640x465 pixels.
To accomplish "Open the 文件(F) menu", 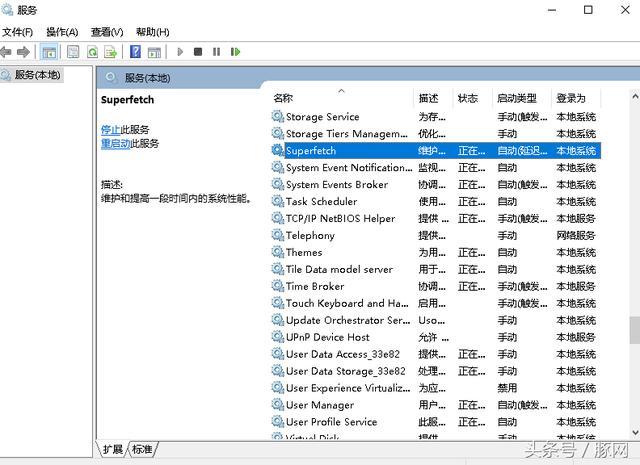I will pyautogui.click(x=17, y=32).
